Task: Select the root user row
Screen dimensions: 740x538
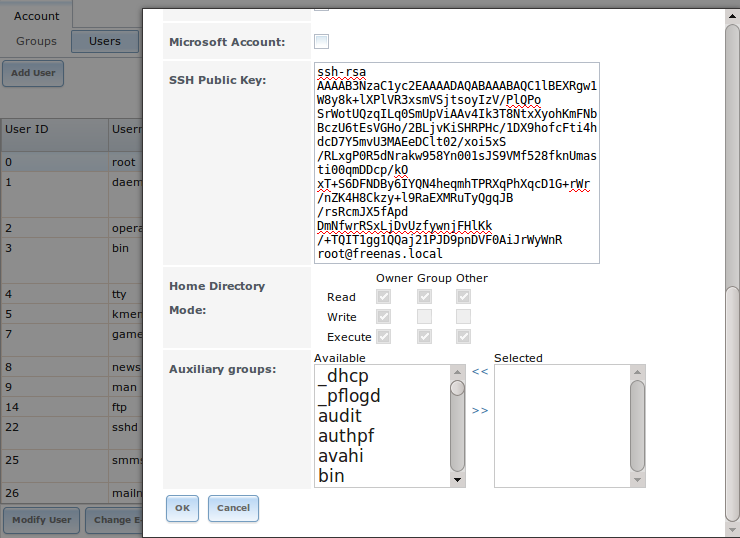Action: 71,162
